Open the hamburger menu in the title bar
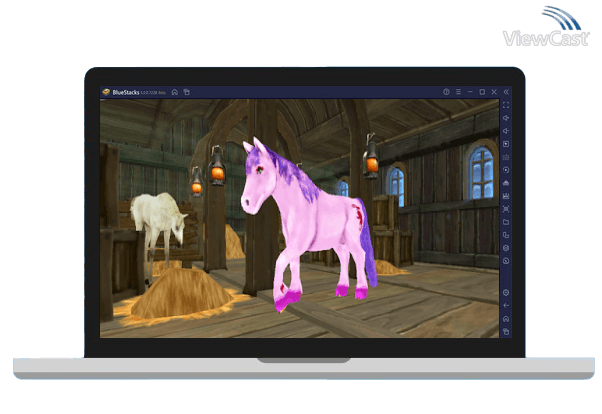The image size is (602, 414). coord(458,92)
